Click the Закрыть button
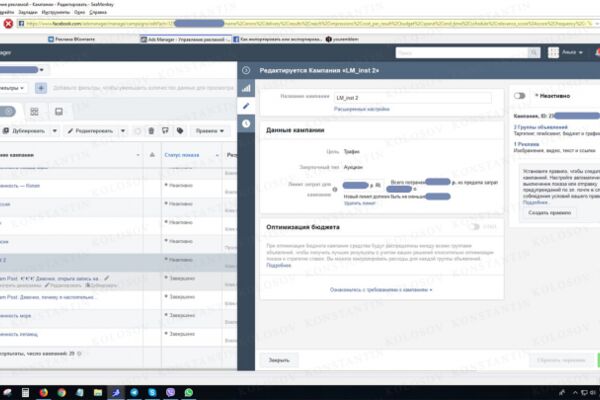 click(x=279, y=360)
